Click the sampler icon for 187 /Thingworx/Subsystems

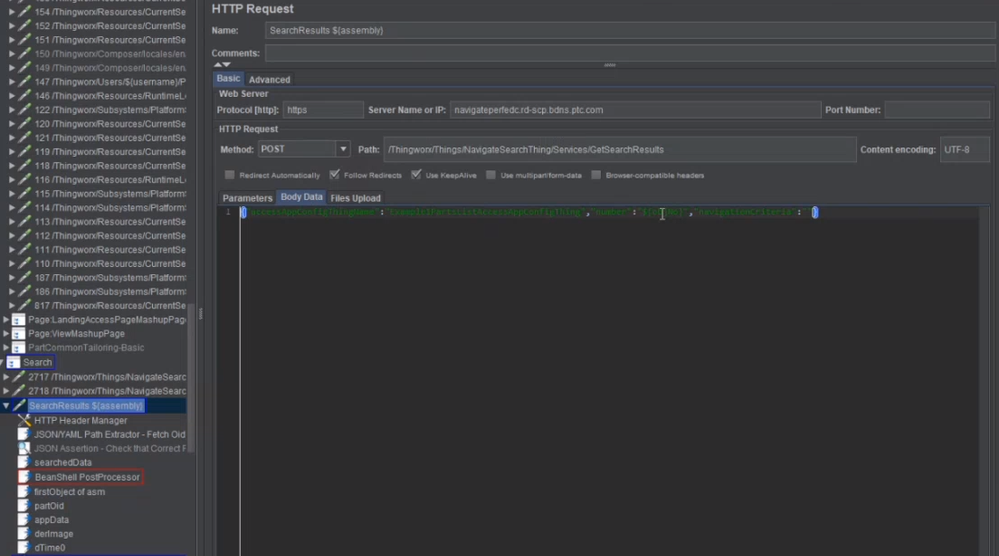click(24, 278)
